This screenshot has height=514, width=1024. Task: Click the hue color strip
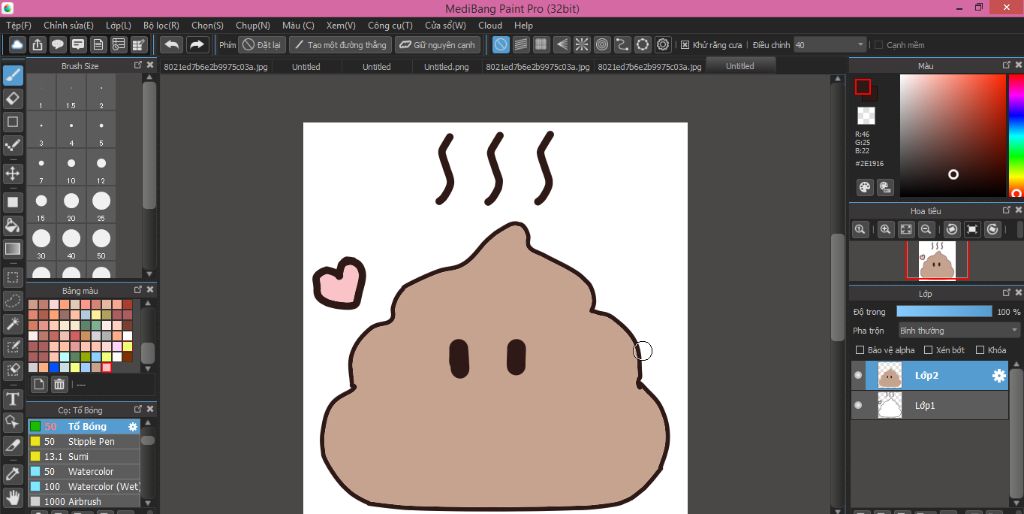pos(1016,135)
